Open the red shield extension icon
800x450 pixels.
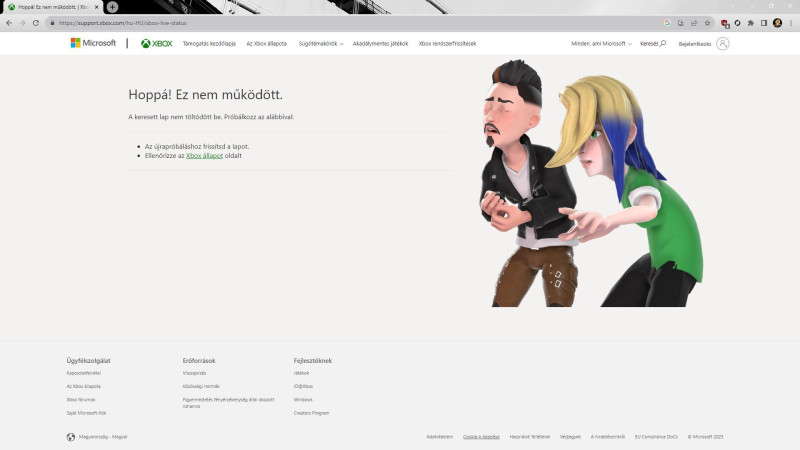coord(724,23)
